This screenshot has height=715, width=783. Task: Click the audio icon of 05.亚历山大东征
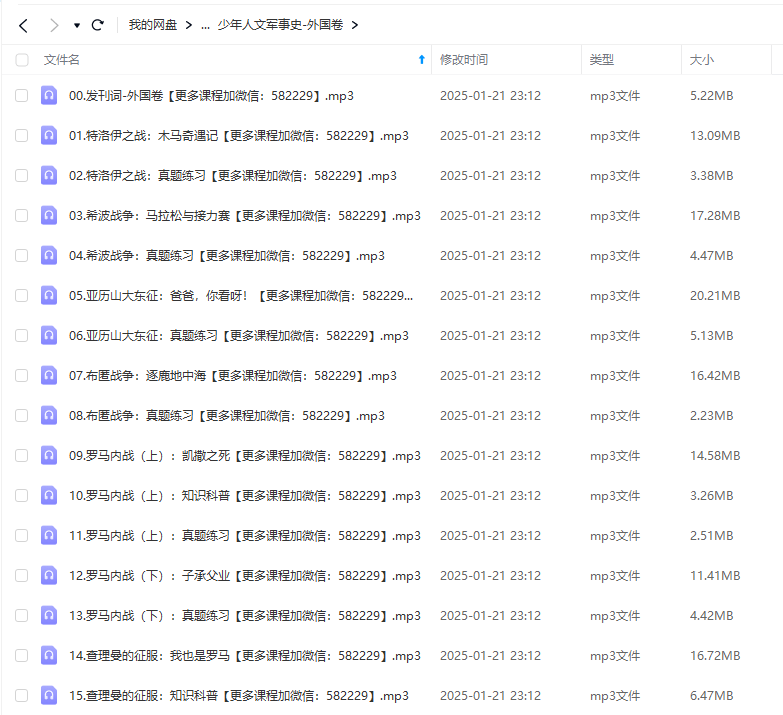[x=49, y=295]
